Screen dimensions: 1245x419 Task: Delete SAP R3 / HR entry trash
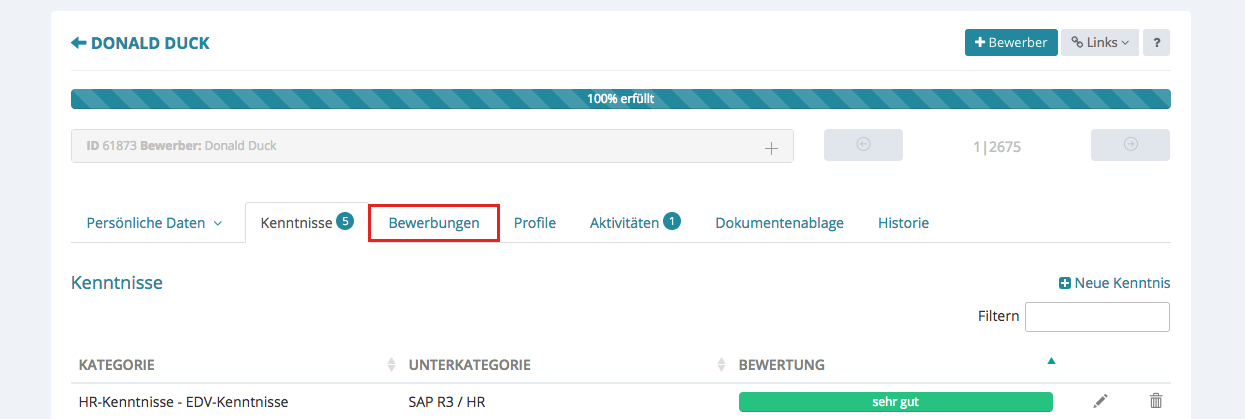coord(1156,401)
